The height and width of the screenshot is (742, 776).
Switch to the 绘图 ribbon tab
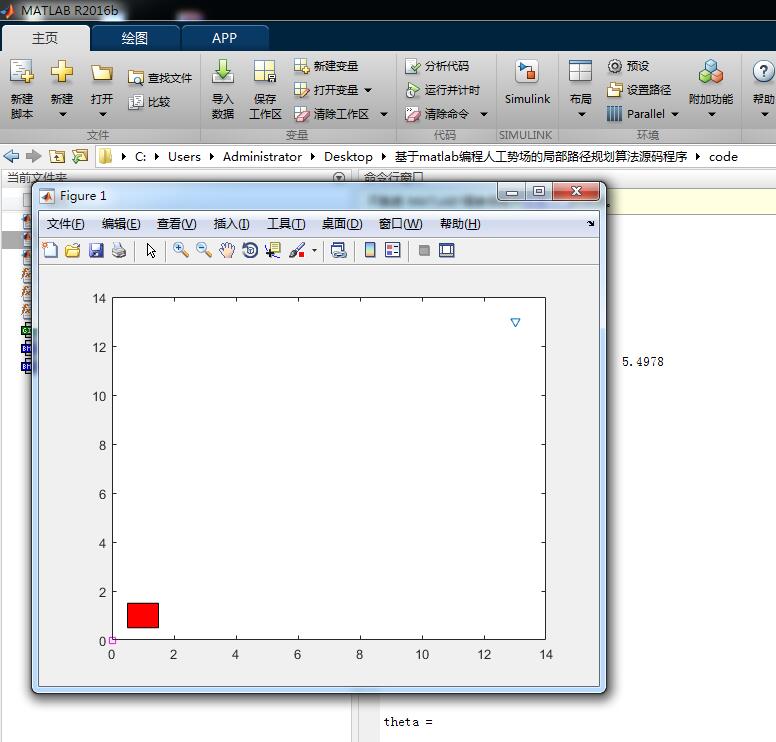[x=135, y=38]
